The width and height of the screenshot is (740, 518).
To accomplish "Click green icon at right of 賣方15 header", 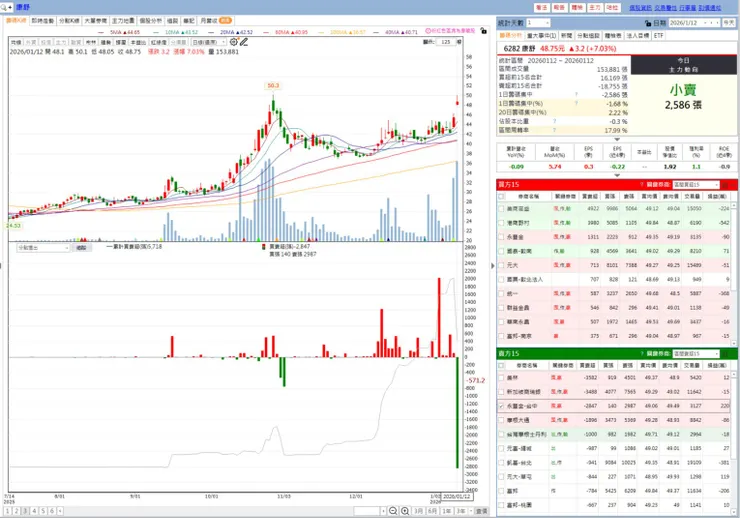I will (726, 353).
